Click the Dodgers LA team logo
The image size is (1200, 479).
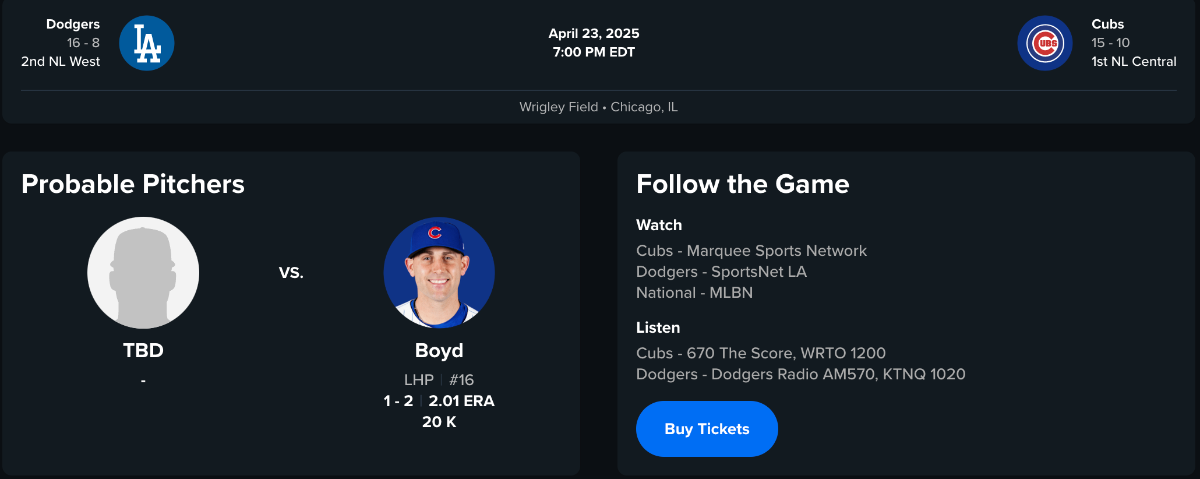point(147,43)
